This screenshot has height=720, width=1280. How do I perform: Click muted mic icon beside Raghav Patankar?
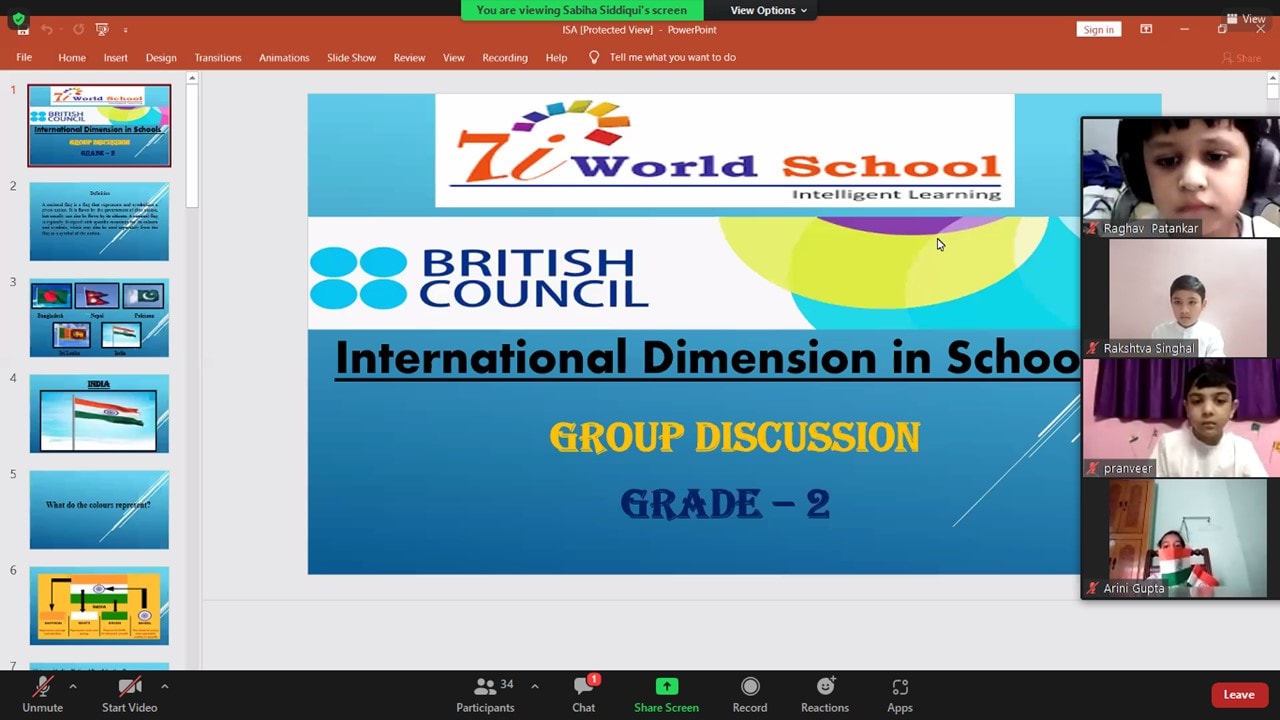(x=1093, y=228)
